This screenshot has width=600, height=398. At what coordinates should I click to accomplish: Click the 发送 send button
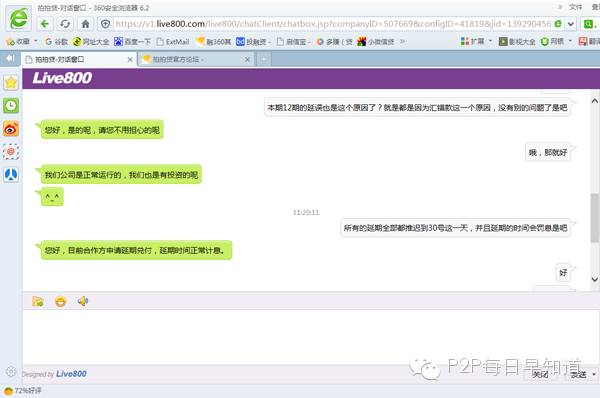tap(578, 374)
